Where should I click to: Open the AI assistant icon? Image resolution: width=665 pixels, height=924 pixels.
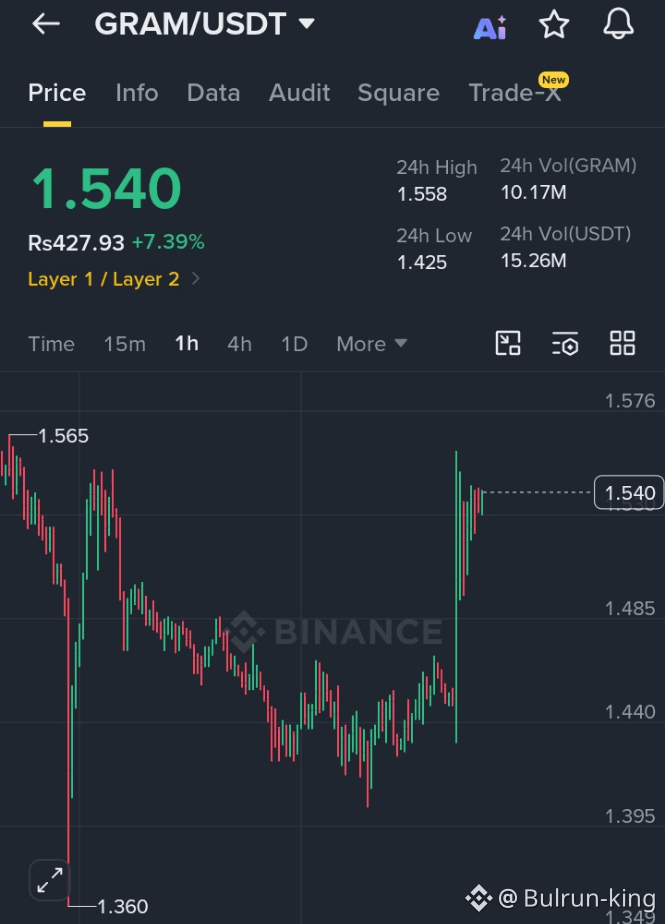490,27
